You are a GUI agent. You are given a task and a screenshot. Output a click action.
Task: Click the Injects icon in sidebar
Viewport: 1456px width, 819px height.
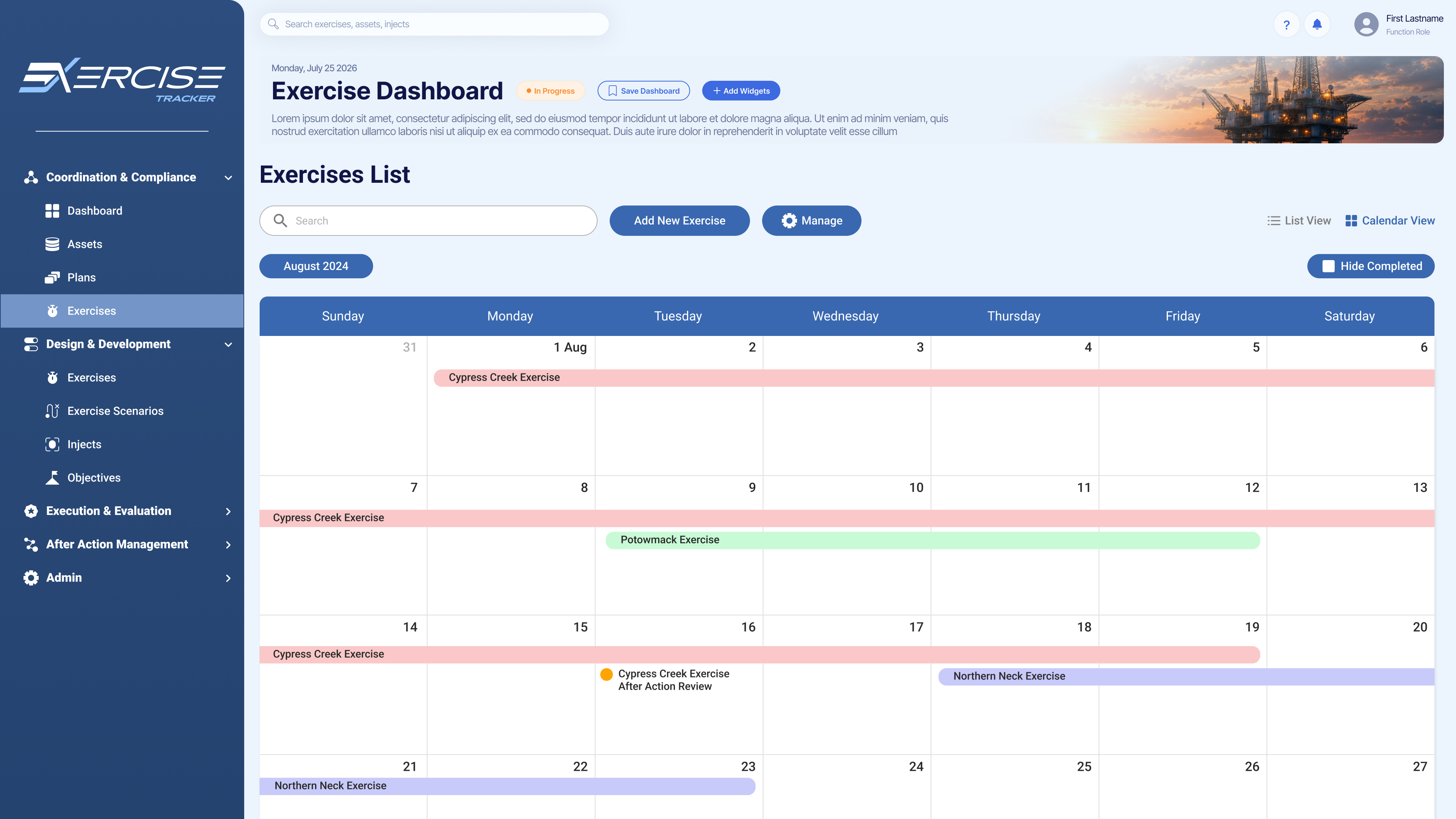coord(52,444)
